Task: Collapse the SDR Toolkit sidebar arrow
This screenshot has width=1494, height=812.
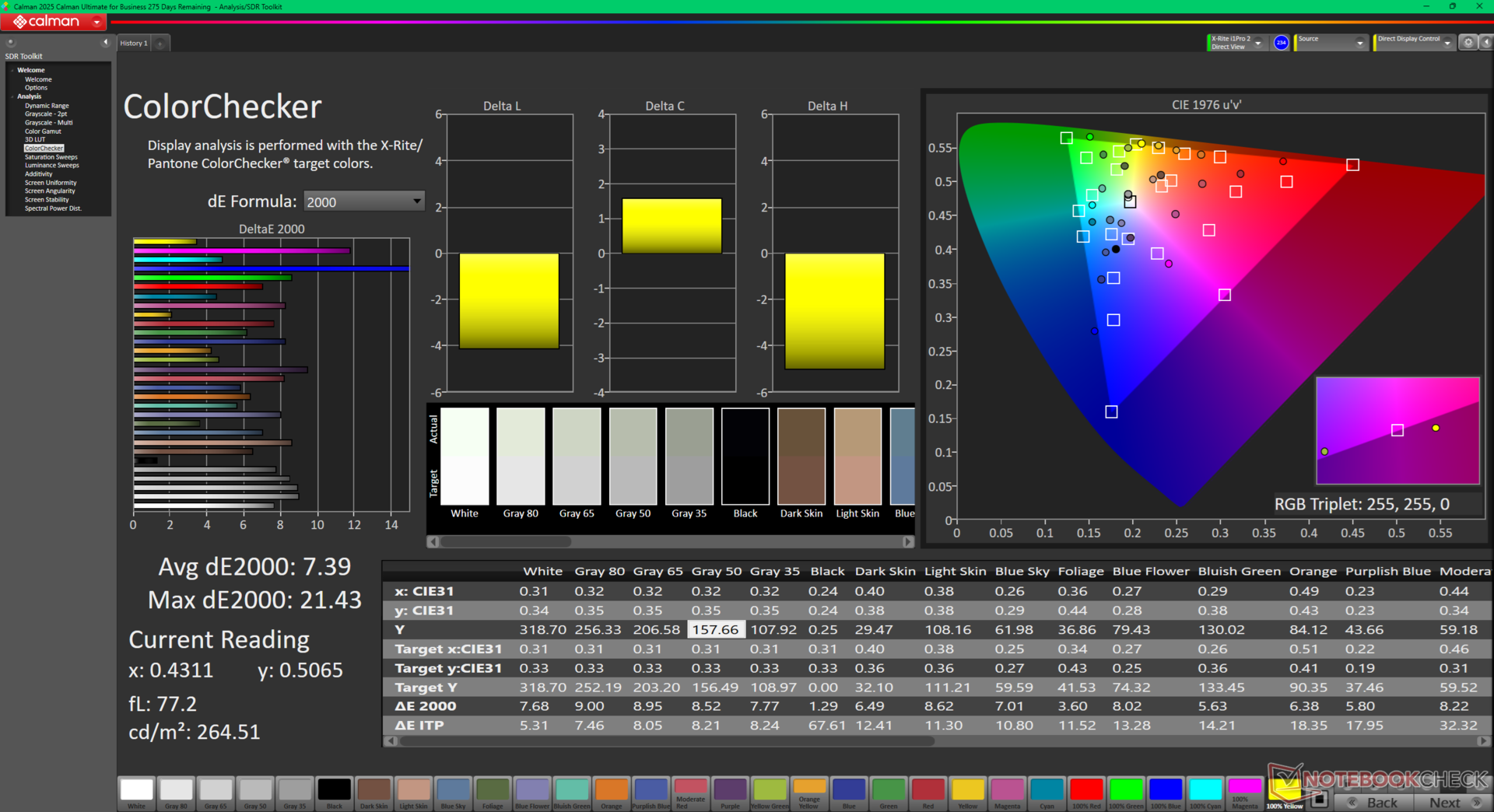Action: 105,43
